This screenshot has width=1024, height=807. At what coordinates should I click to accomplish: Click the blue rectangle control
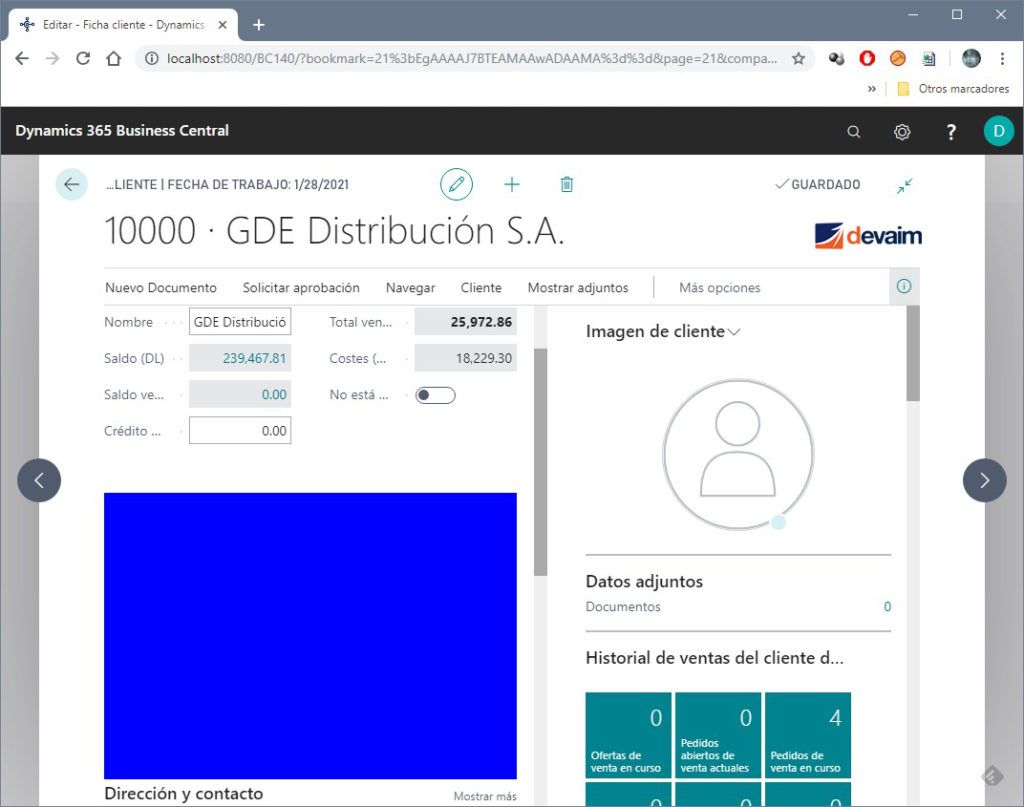310,636
